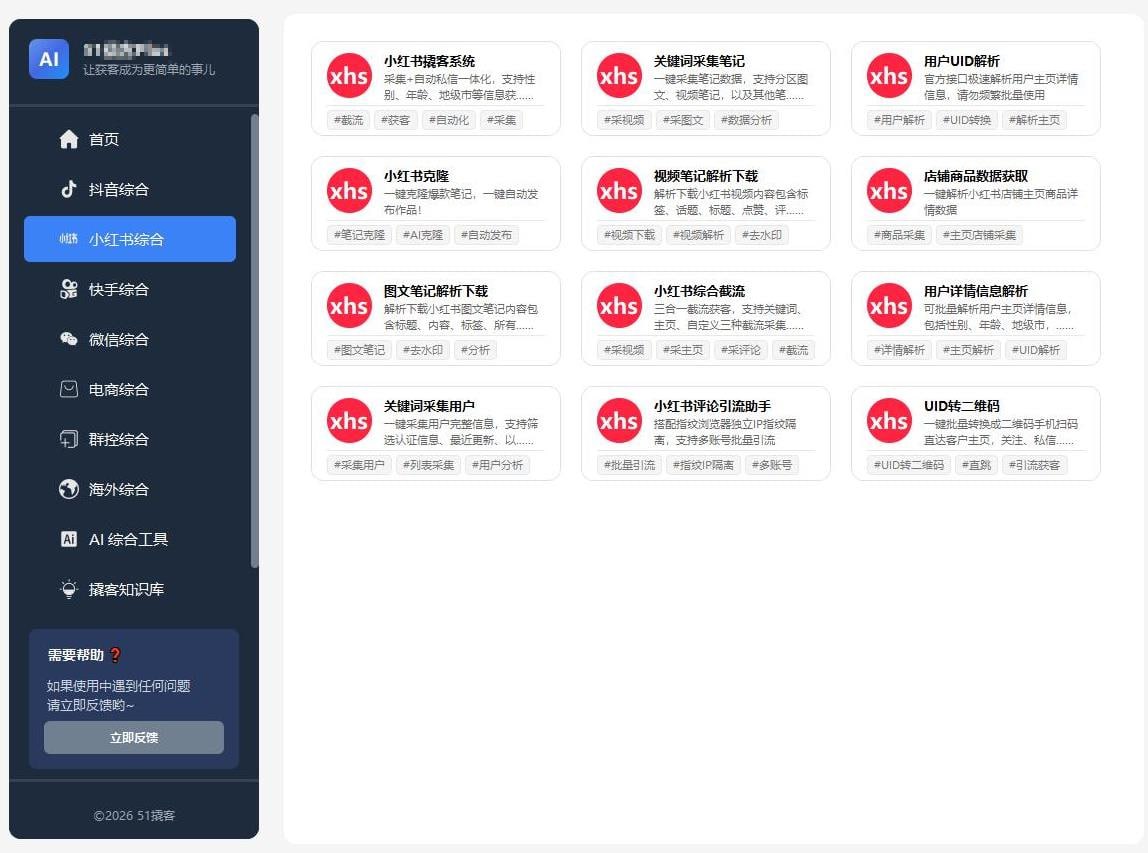Click the #指纹IP隔离 tag

pos(704,465)
